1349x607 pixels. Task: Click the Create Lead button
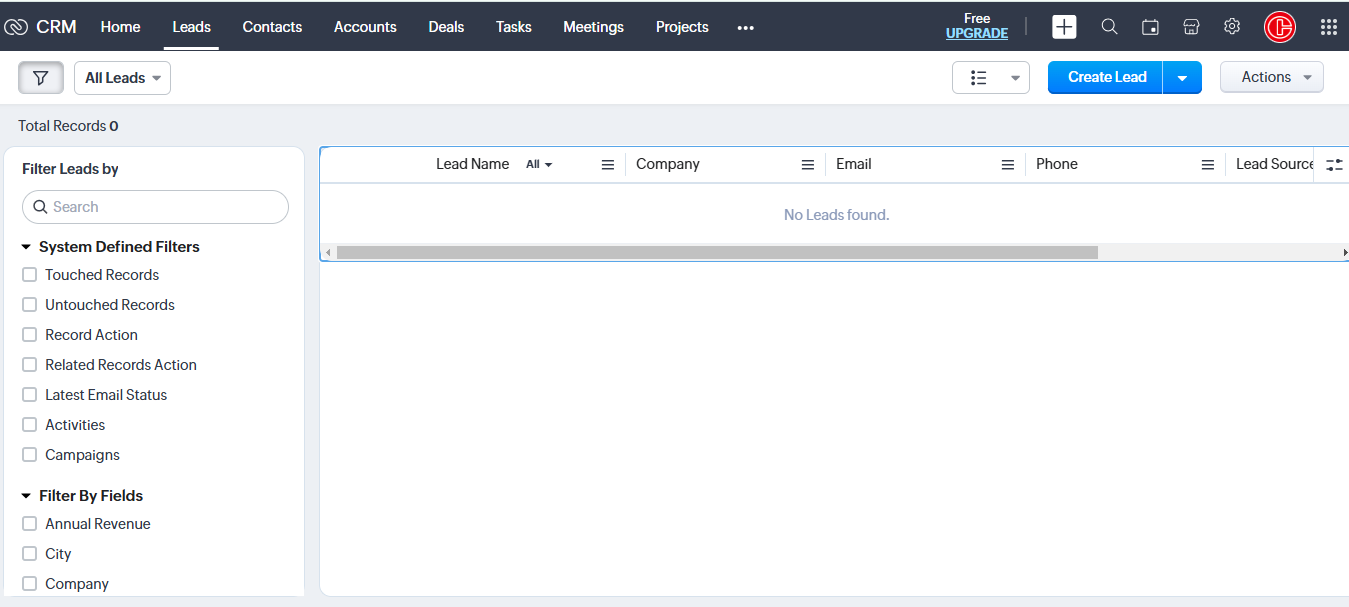pyautogui.click(x=1106, y=78)
